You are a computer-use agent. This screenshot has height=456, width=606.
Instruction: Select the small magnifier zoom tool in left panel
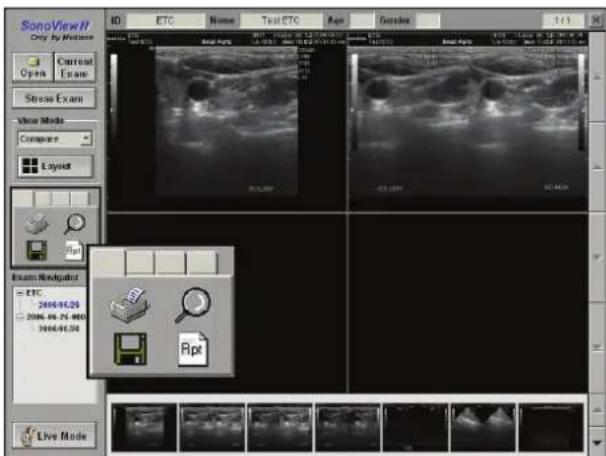pos(74,223)
